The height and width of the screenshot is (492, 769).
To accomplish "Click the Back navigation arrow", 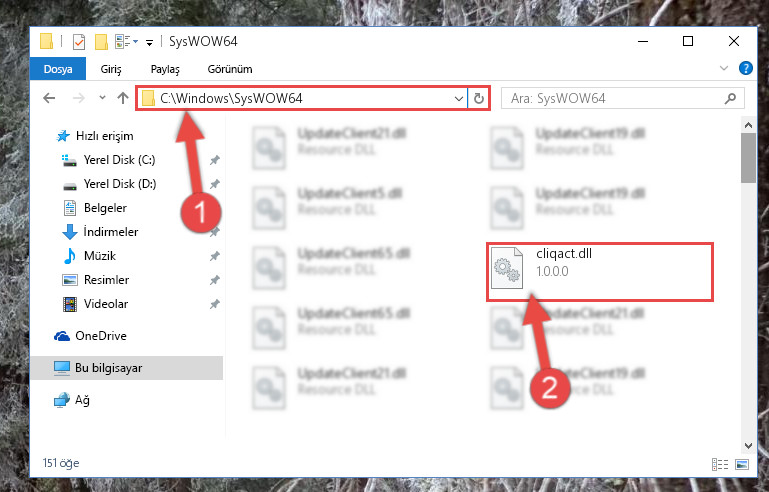I will (x=49, y=98).
